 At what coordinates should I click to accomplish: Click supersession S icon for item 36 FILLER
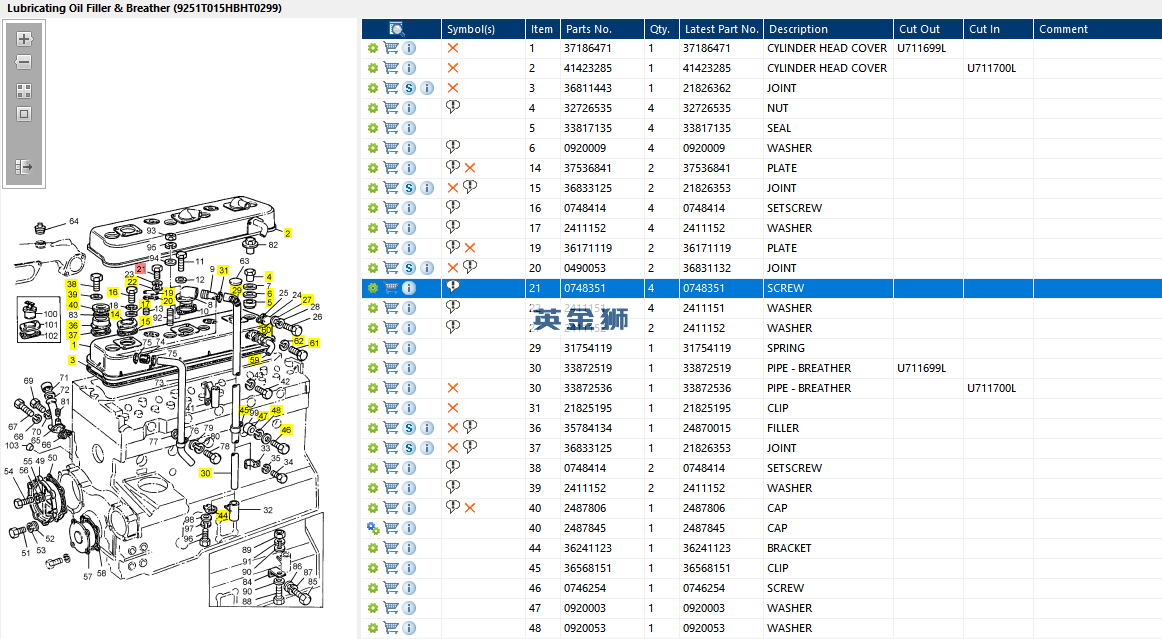pyautogui.click(x=409, y=428)
